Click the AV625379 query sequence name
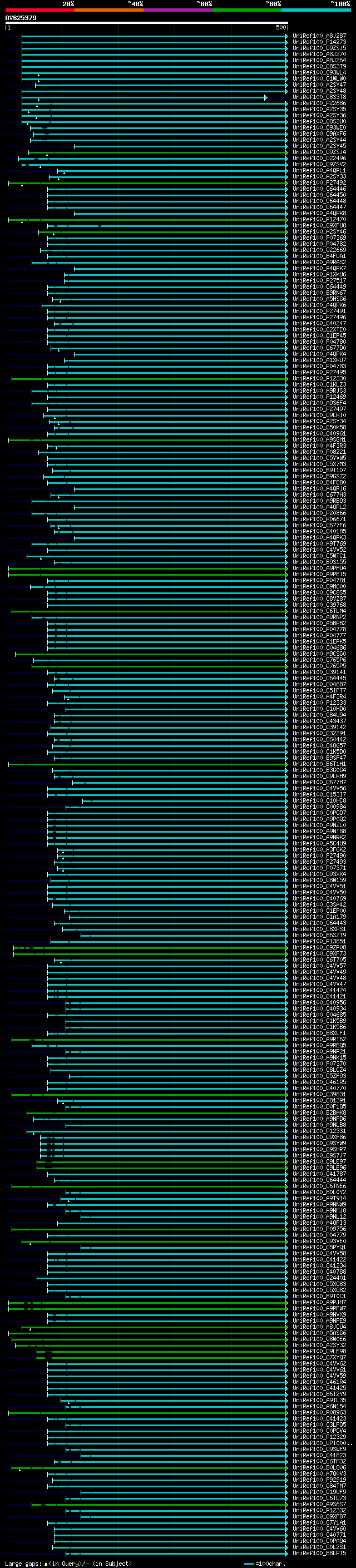 click(x=21, y=18)
